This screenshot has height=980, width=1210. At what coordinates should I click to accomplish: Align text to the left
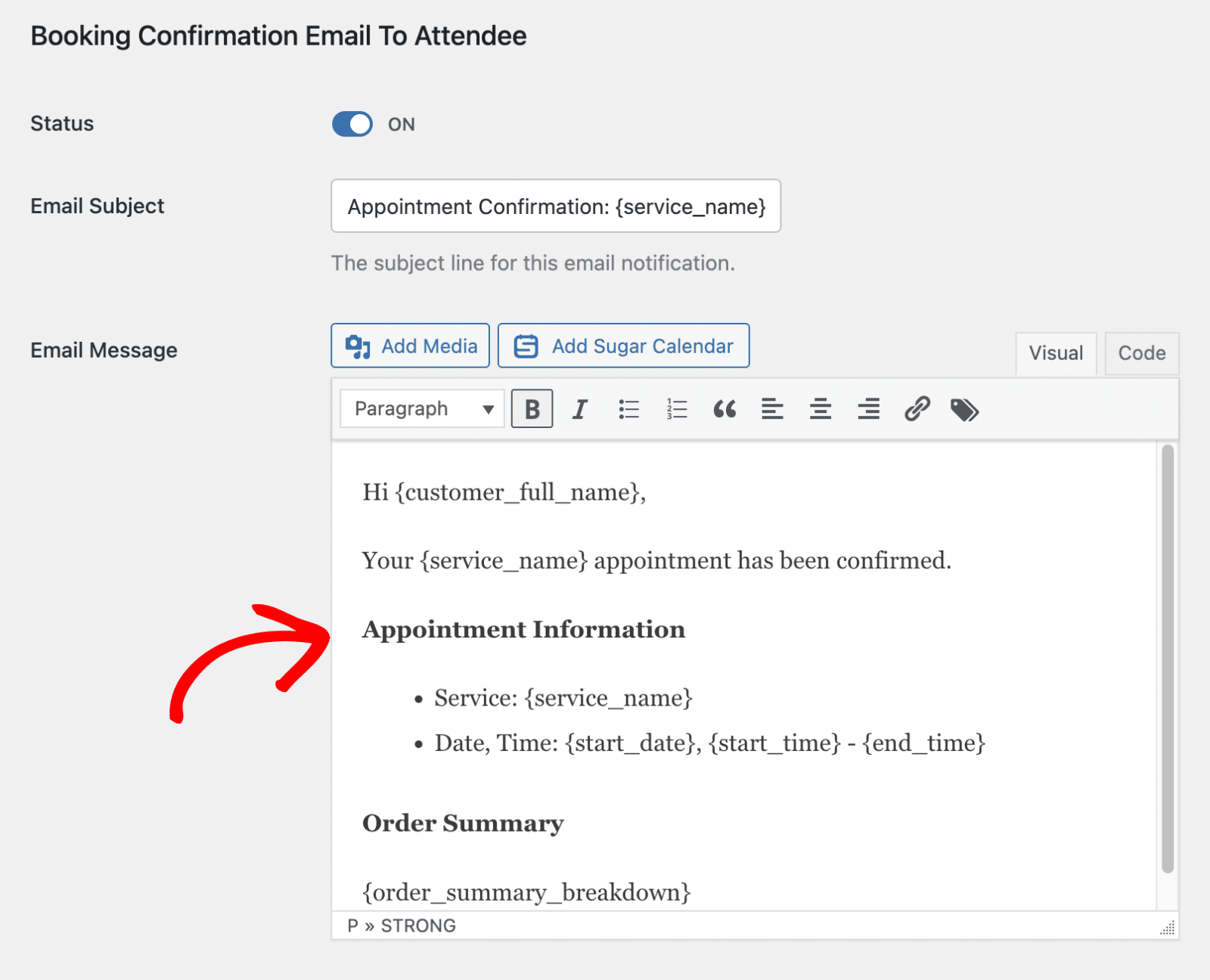(772, 409)
